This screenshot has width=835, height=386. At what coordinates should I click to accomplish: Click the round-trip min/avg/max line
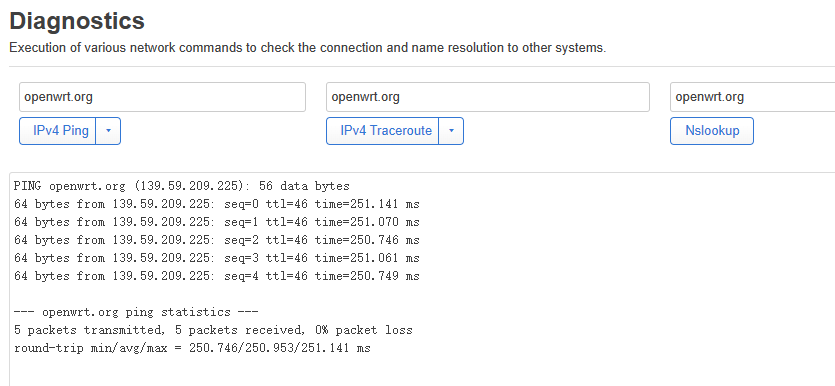[192, 348]
